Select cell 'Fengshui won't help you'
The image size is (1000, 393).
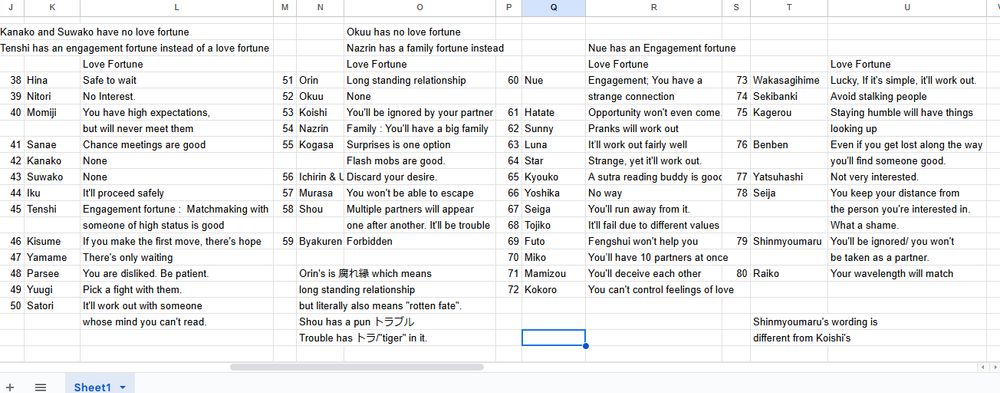(x=654, y=241)
